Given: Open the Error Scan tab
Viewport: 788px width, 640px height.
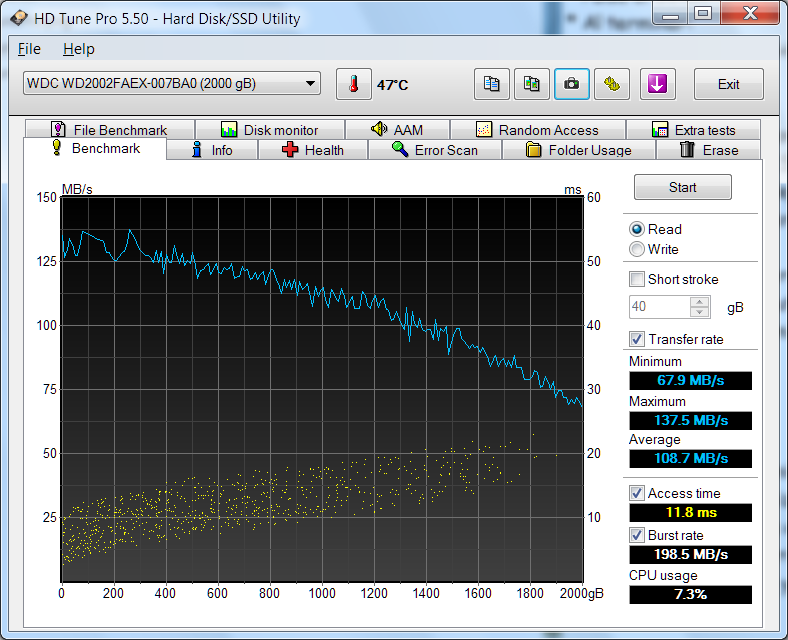Looking at the screenshot, I should click(x=435, y=150).
